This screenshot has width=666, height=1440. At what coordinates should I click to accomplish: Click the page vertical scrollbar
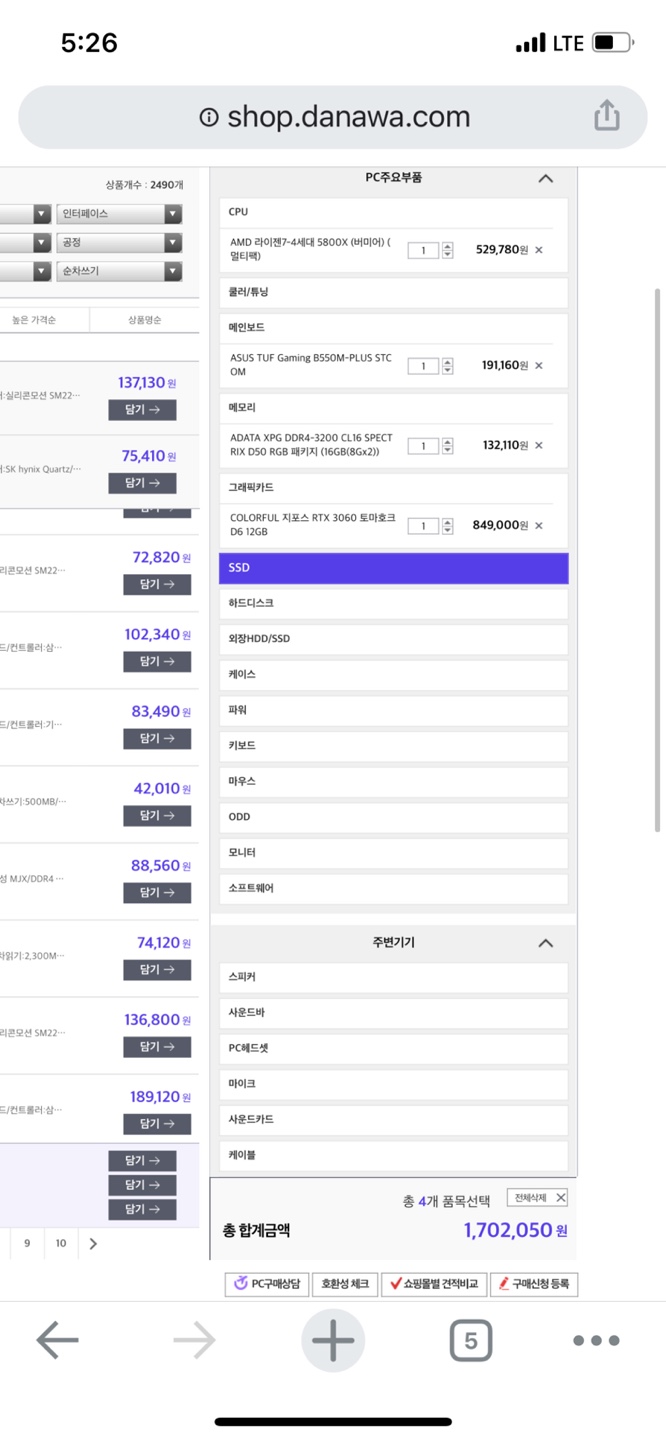(657, 560)
